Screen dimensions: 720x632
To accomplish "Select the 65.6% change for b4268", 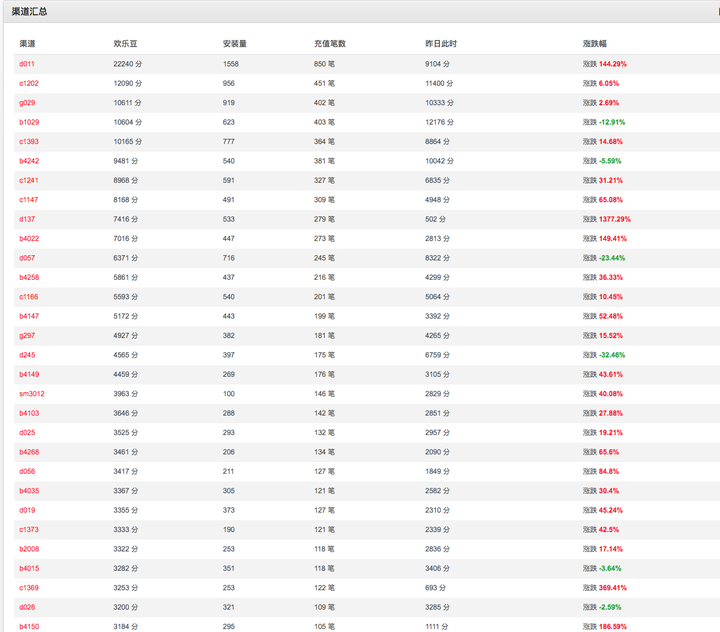I will pyautogui.click(x=609, y=452).
